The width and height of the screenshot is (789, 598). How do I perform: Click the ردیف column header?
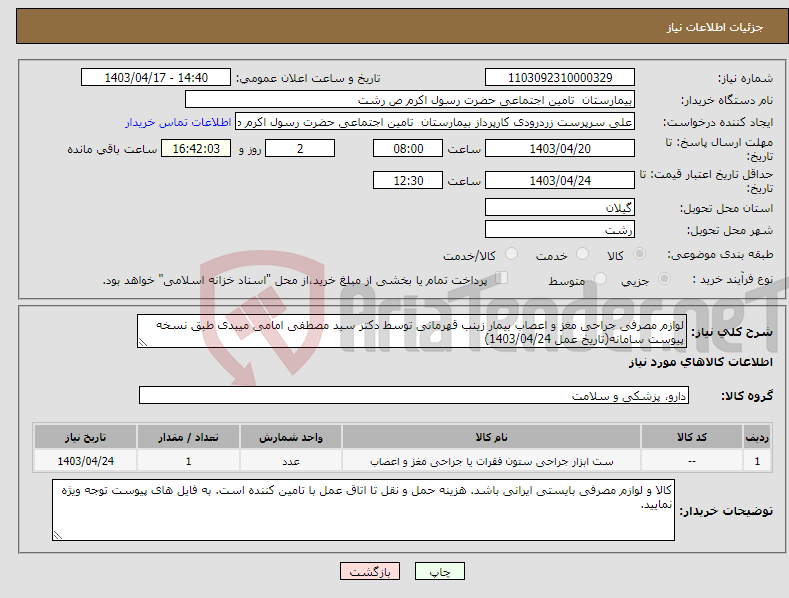[x=757, y=437]
